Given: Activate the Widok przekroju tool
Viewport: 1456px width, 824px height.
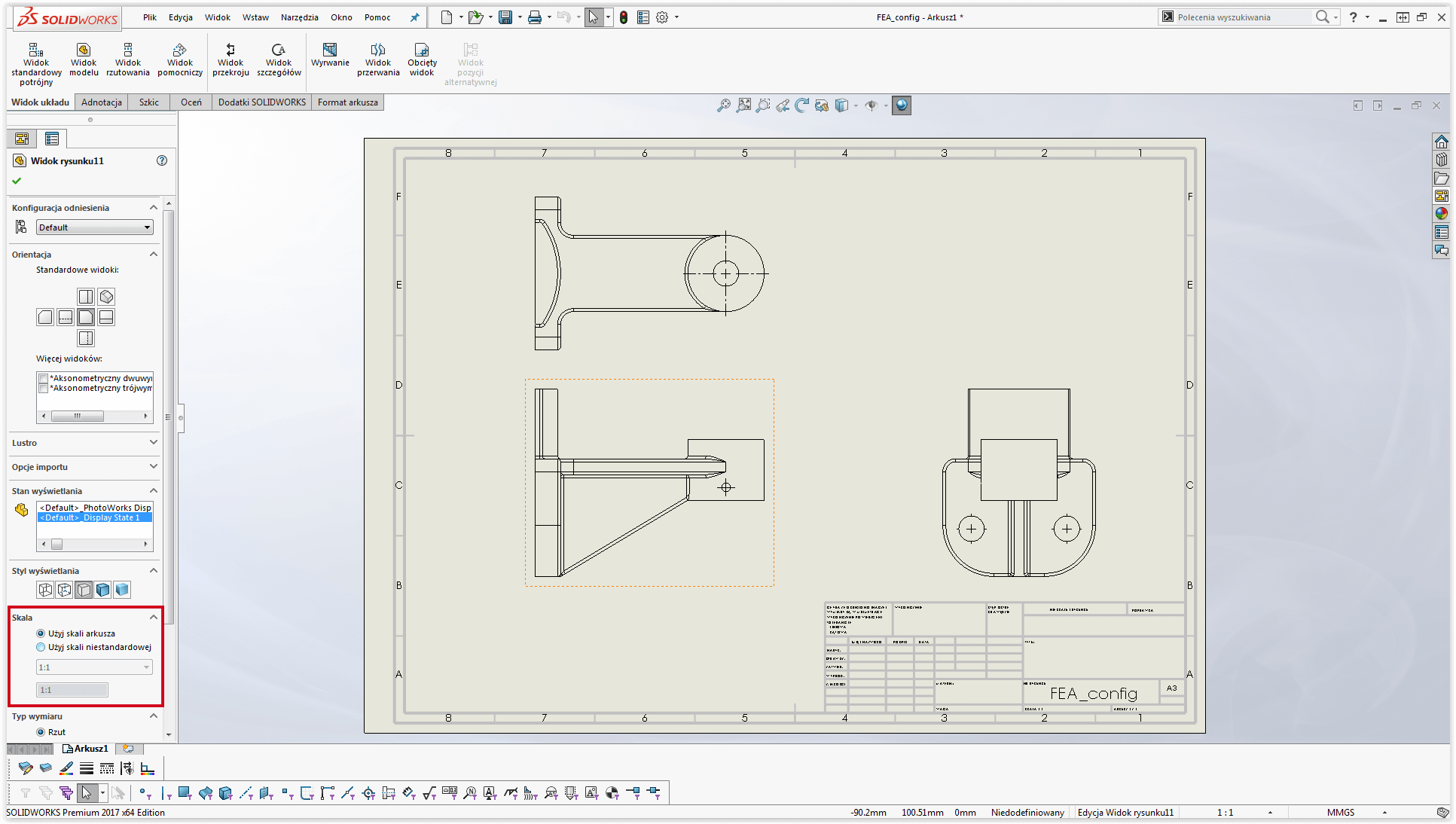Looking at the screenshot, I should click(230, 60).
